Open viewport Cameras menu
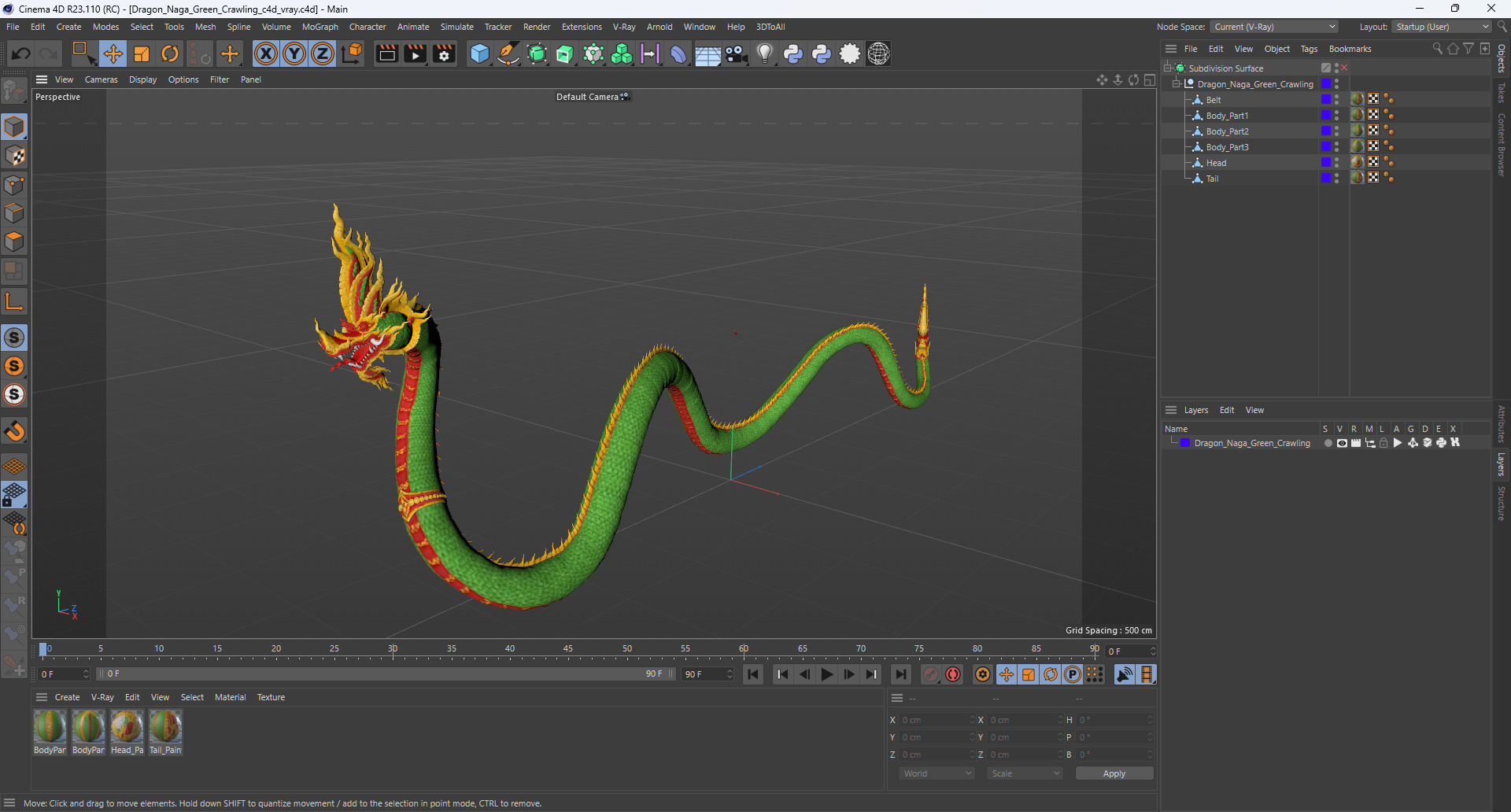The image size is (1511, 812). tap(102, 79)
